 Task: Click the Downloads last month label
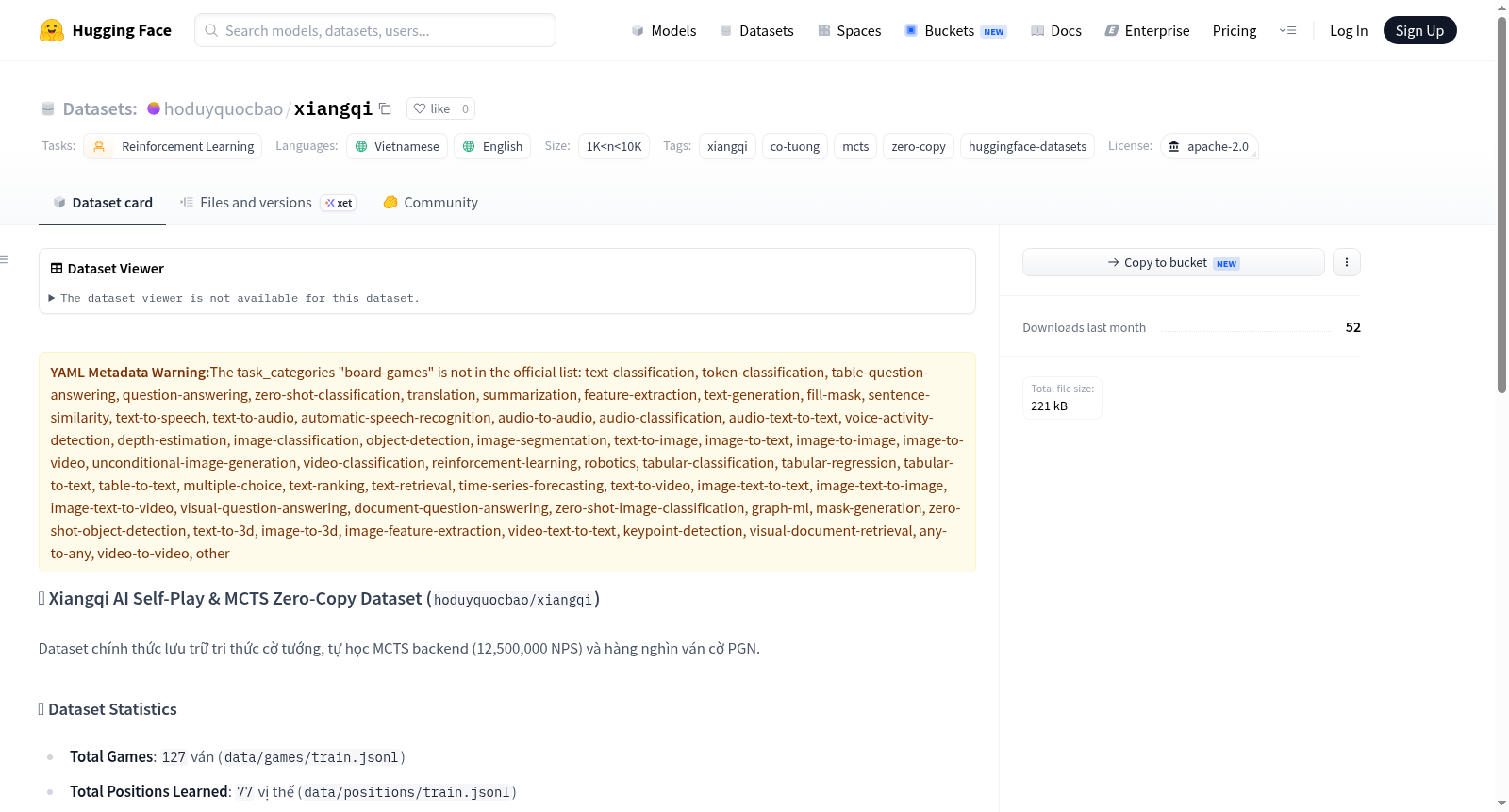[x=1085, y=327]
